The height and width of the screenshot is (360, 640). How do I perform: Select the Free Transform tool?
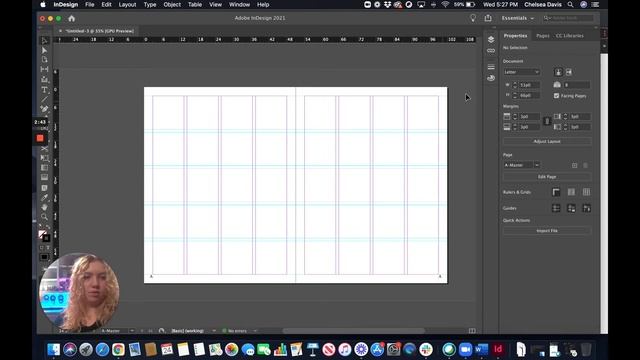click(x=44, y=158)
